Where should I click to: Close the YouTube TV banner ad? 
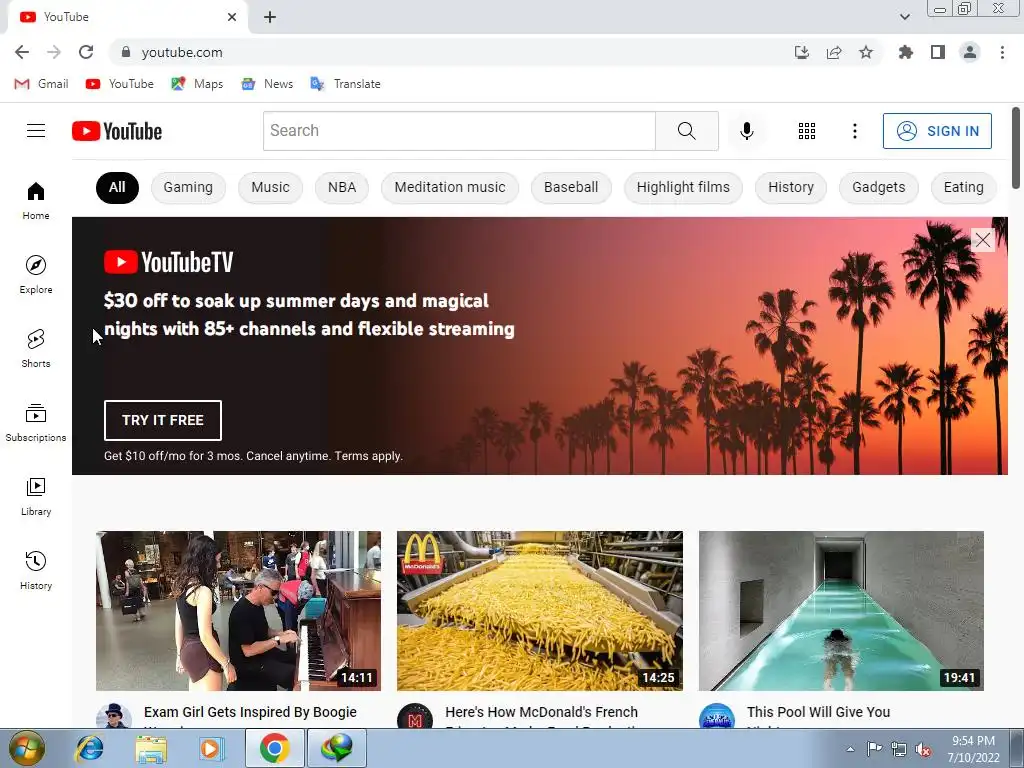(x=982, y=240)
